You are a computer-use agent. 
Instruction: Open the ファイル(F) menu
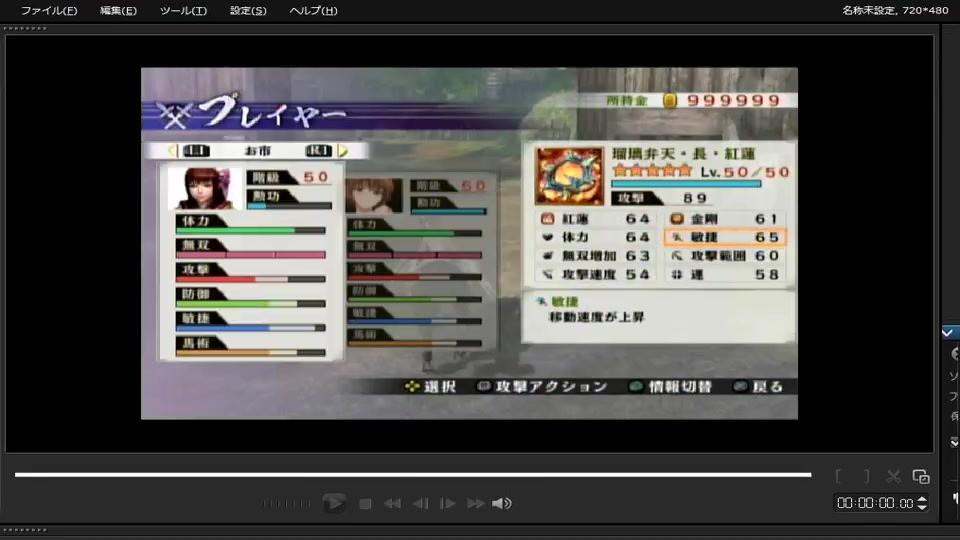pyautogui.click(x=49, y=10)
